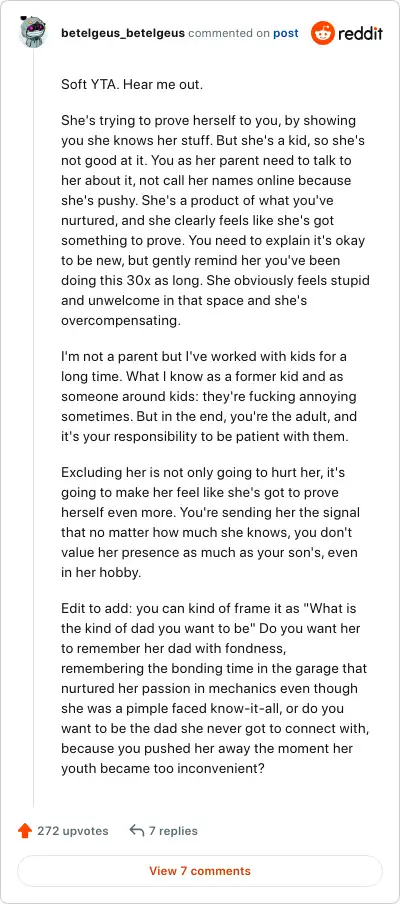400x904 pixels.
Task: Click the "reddit" wordmark text
Action: [x=360, y=33]
